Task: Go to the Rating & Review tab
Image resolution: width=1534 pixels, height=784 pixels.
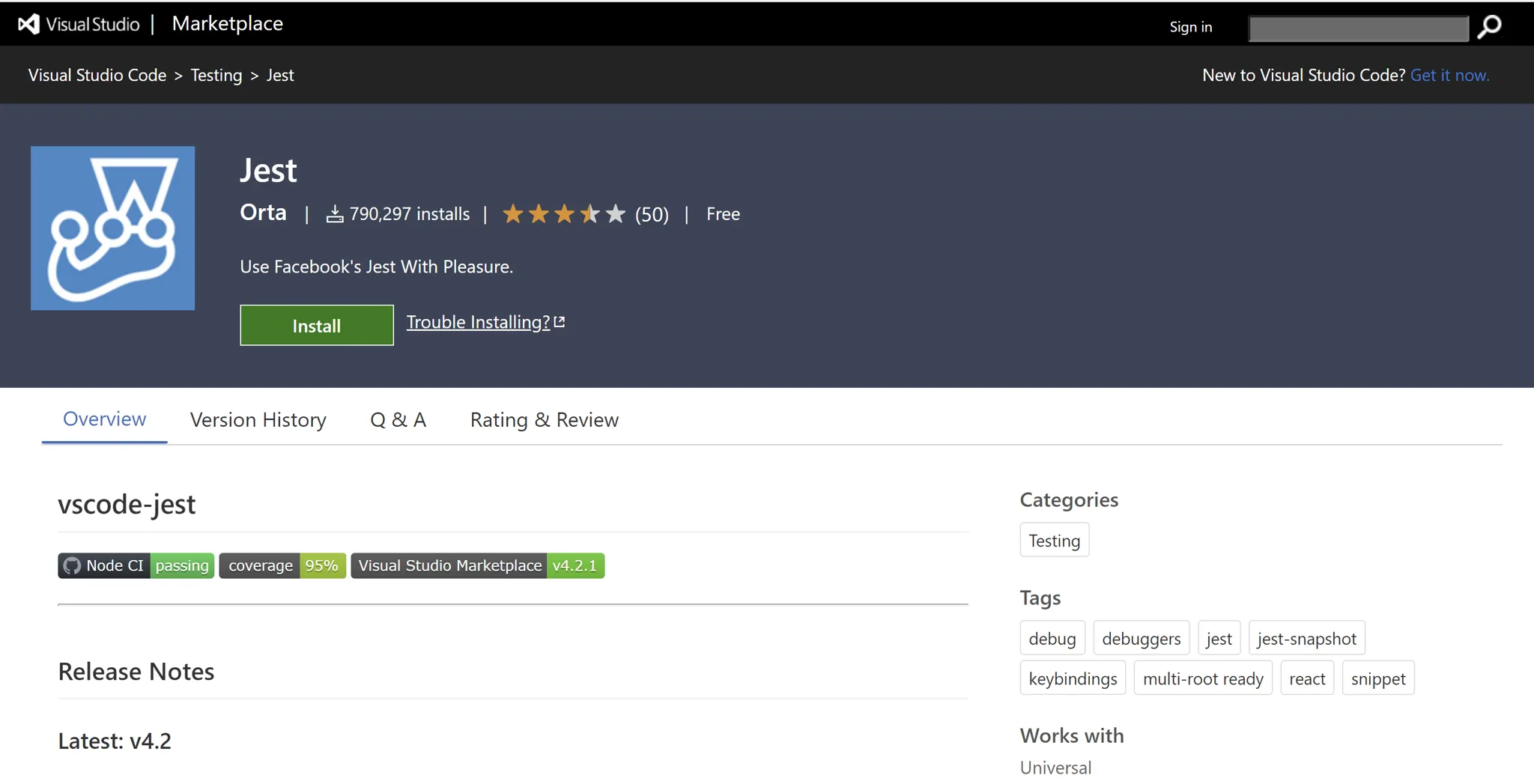Action: pyautogui.click(x=544, y=420)
